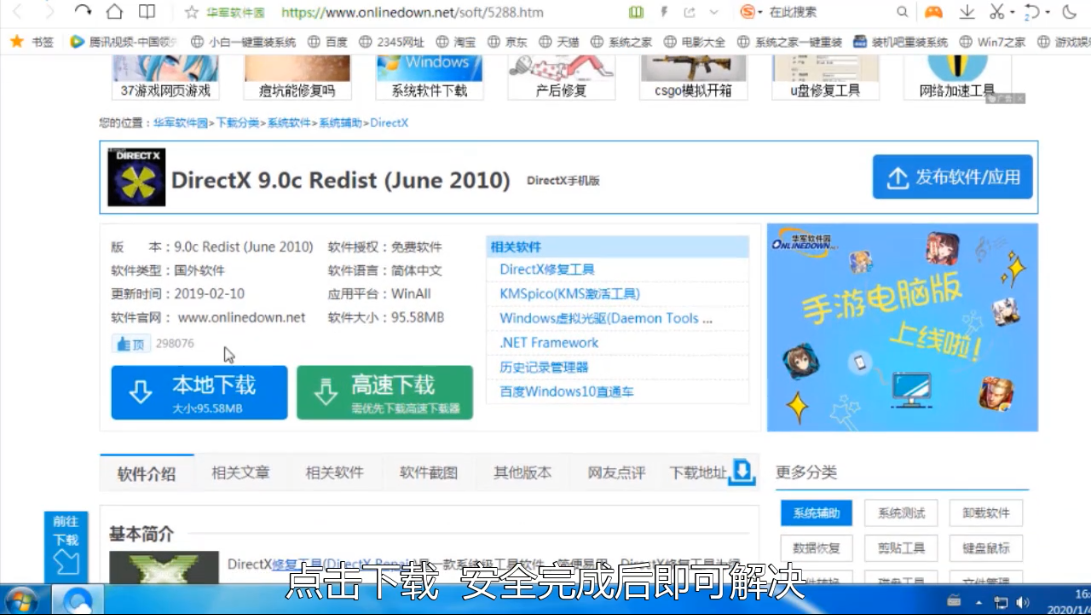Click the 前往下载 floating side button
The image size is (1091, 615).
[x=66, y=547]
